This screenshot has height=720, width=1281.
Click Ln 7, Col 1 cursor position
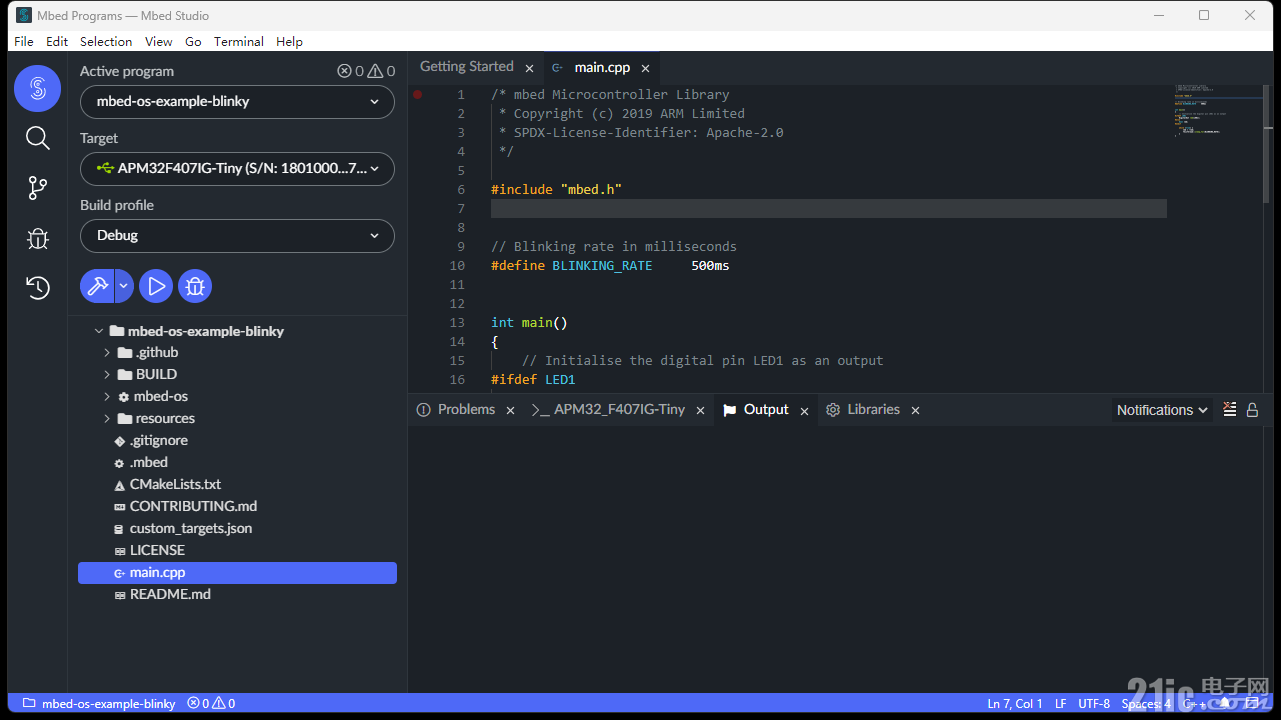pyautogui.click(x=1015, y=704)
